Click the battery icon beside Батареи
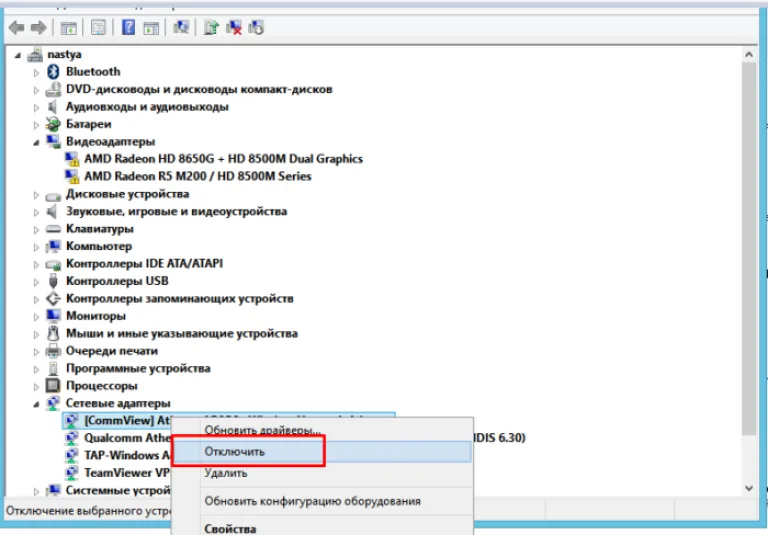This screenshot has width=768, height=535. pos(53,124)
